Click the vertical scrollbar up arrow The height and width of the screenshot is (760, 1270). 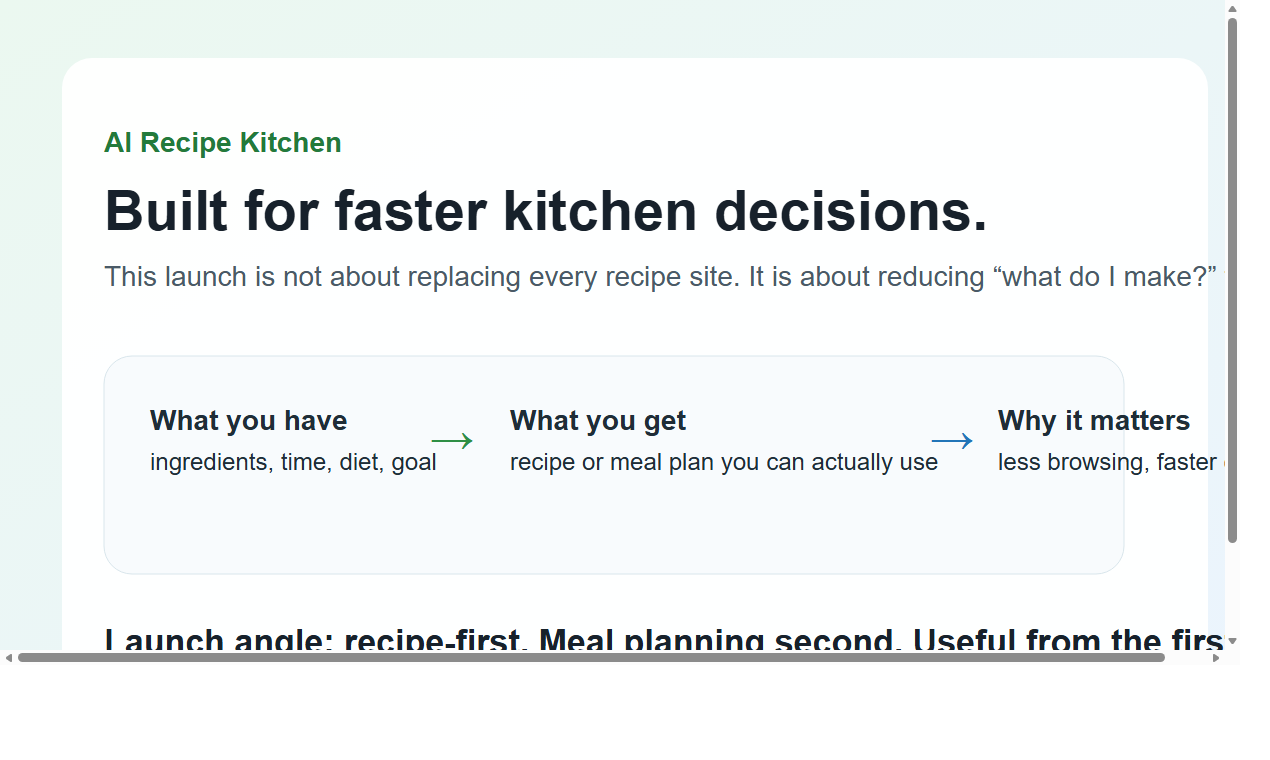tap(1233, 9)
